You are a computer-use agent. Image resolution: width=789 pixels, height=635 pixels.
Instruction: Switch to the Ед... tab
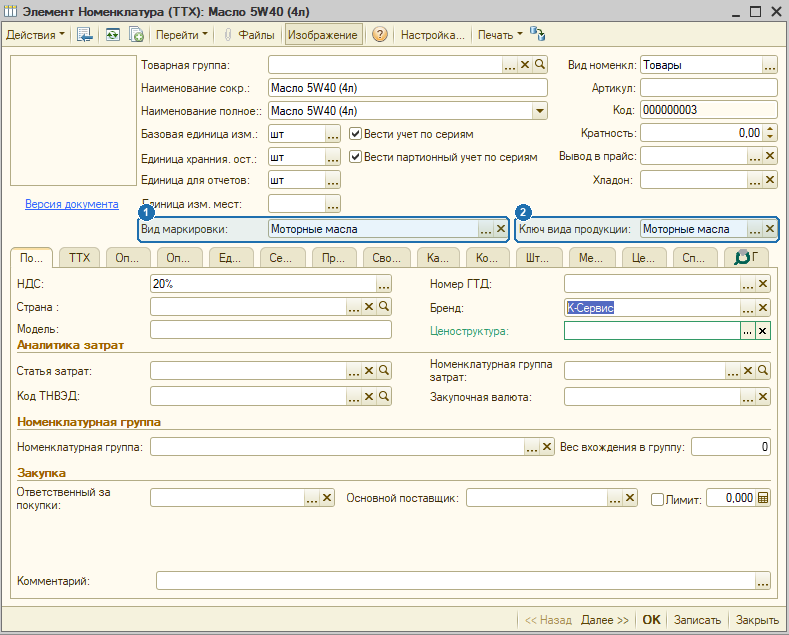click(x=229, y=258)
